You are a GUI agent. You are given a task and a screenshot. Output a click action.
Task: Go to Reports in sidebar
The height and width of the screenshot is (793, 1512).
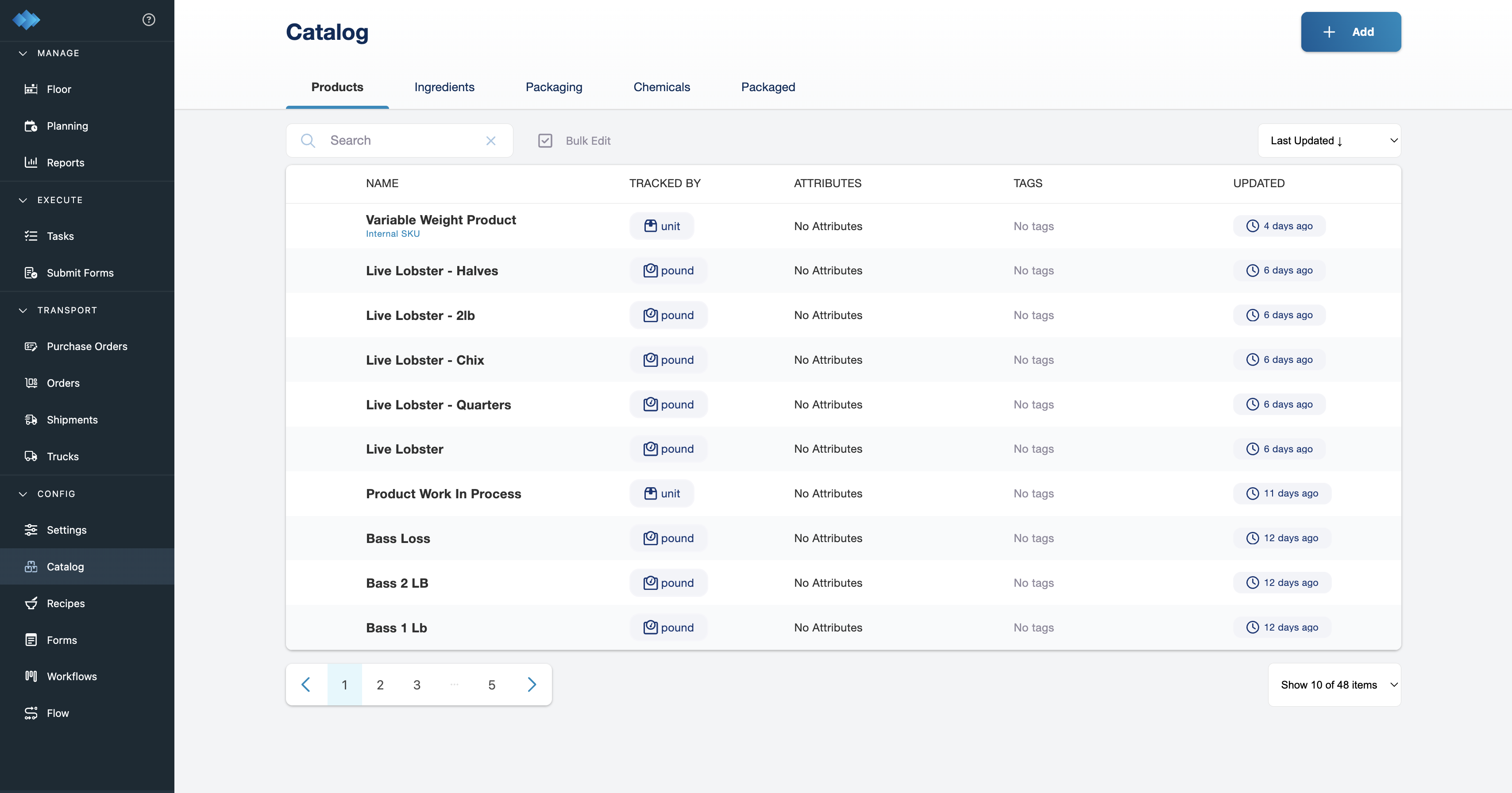65,162
